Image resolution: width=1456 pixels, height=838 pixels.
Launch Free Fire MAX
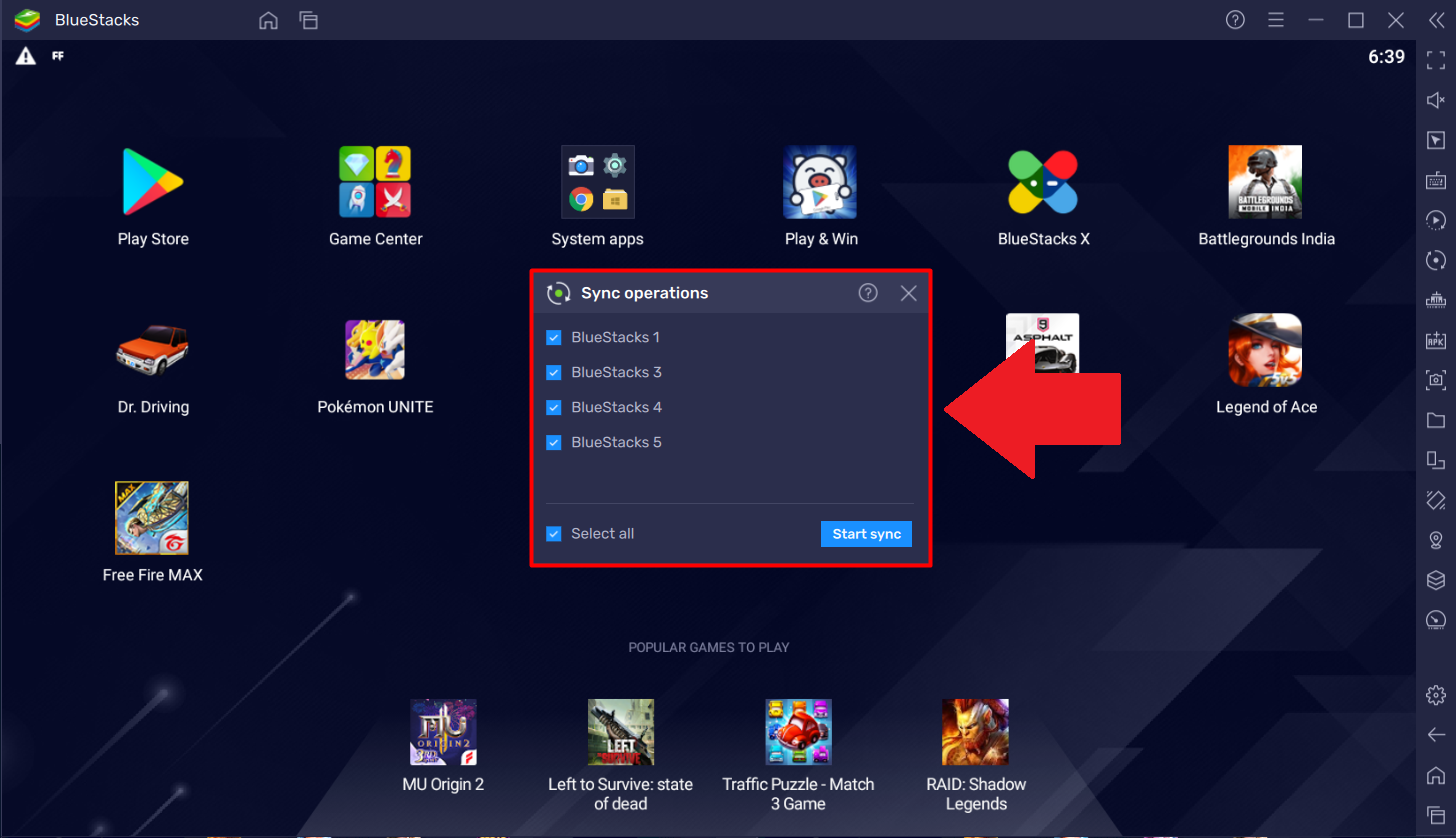[152, 518]
